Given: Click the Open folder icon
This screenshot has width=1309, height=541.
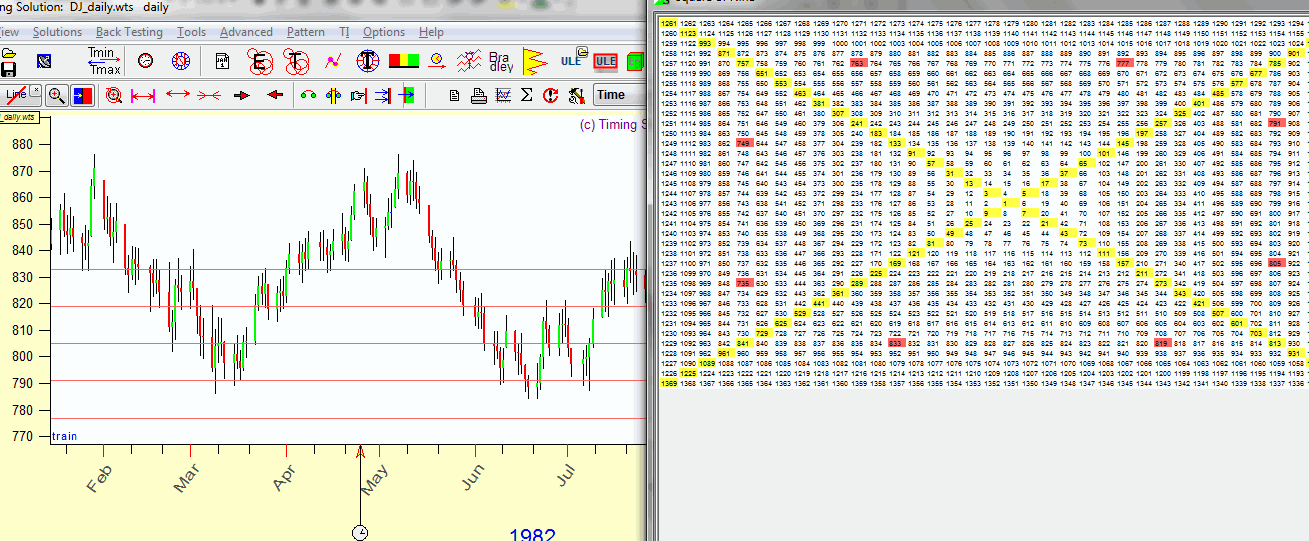Looking at the screenshot, I should (8, 52).
